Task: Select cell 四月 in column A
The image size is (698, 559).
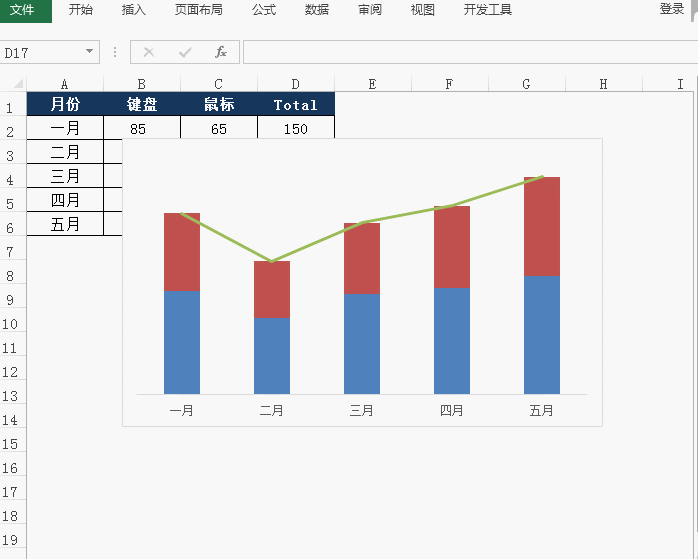Action: (x=65, y=200)
